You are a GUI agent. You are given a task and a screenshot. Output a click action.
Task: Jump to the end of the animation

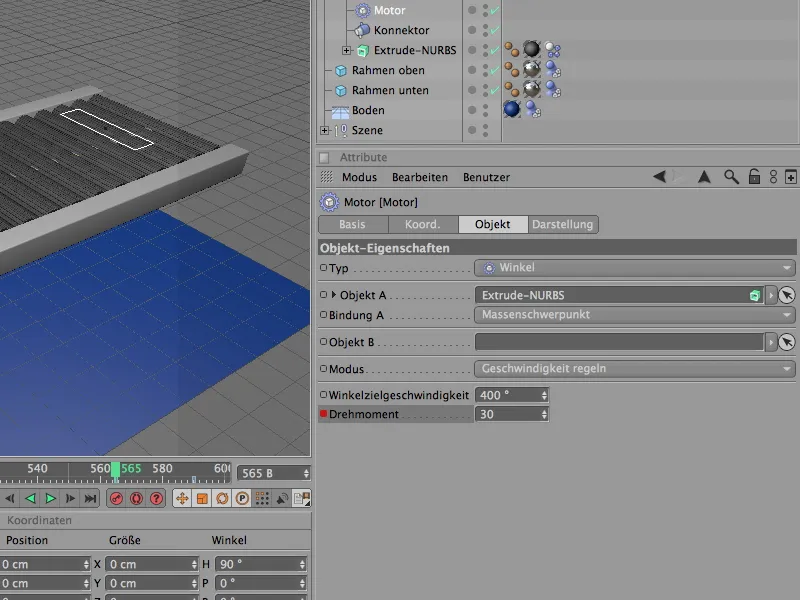[x=90, y=498]
